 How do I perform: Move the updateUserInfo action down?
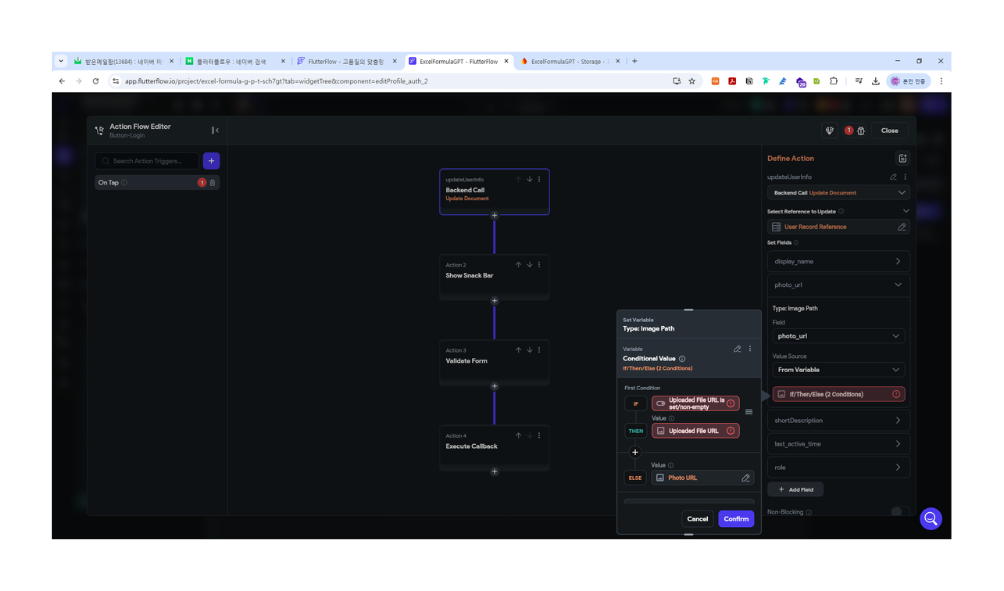tap(530, 179)
